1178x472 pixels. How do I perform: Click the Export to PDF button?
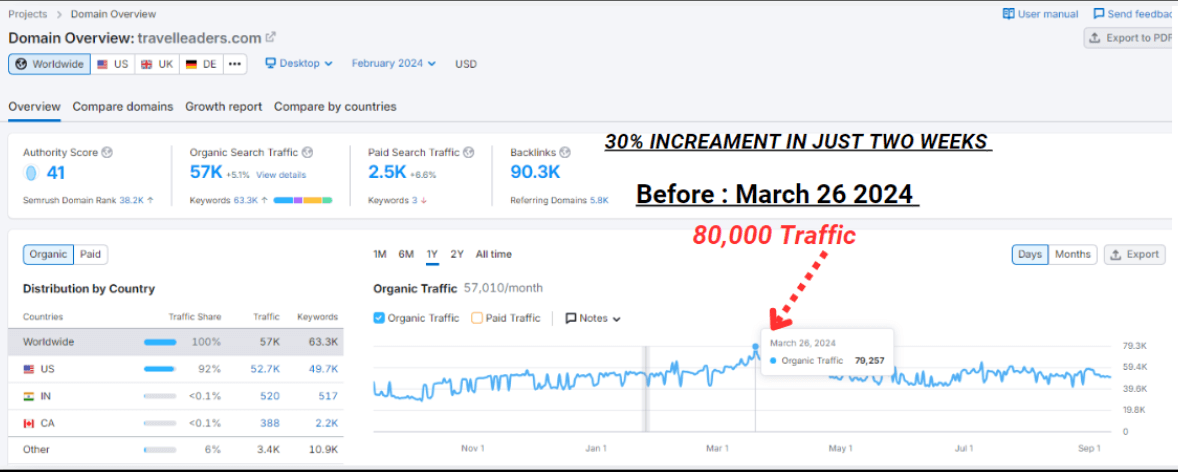[x=1130, y=38]
